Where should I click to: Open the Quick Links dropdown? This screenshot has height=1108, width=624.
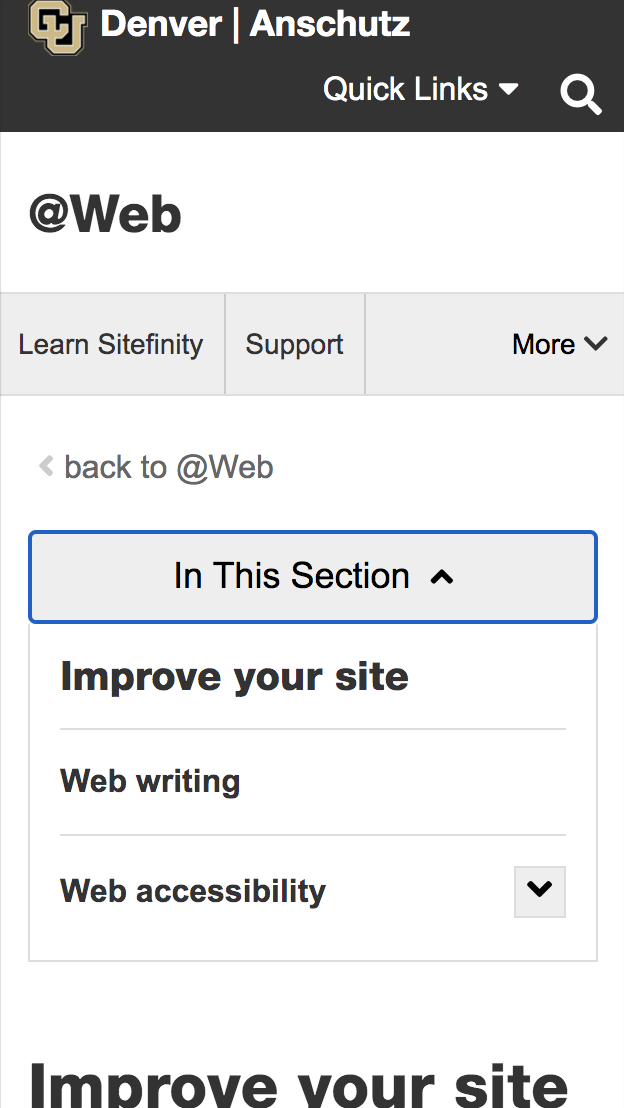[420, 89]
